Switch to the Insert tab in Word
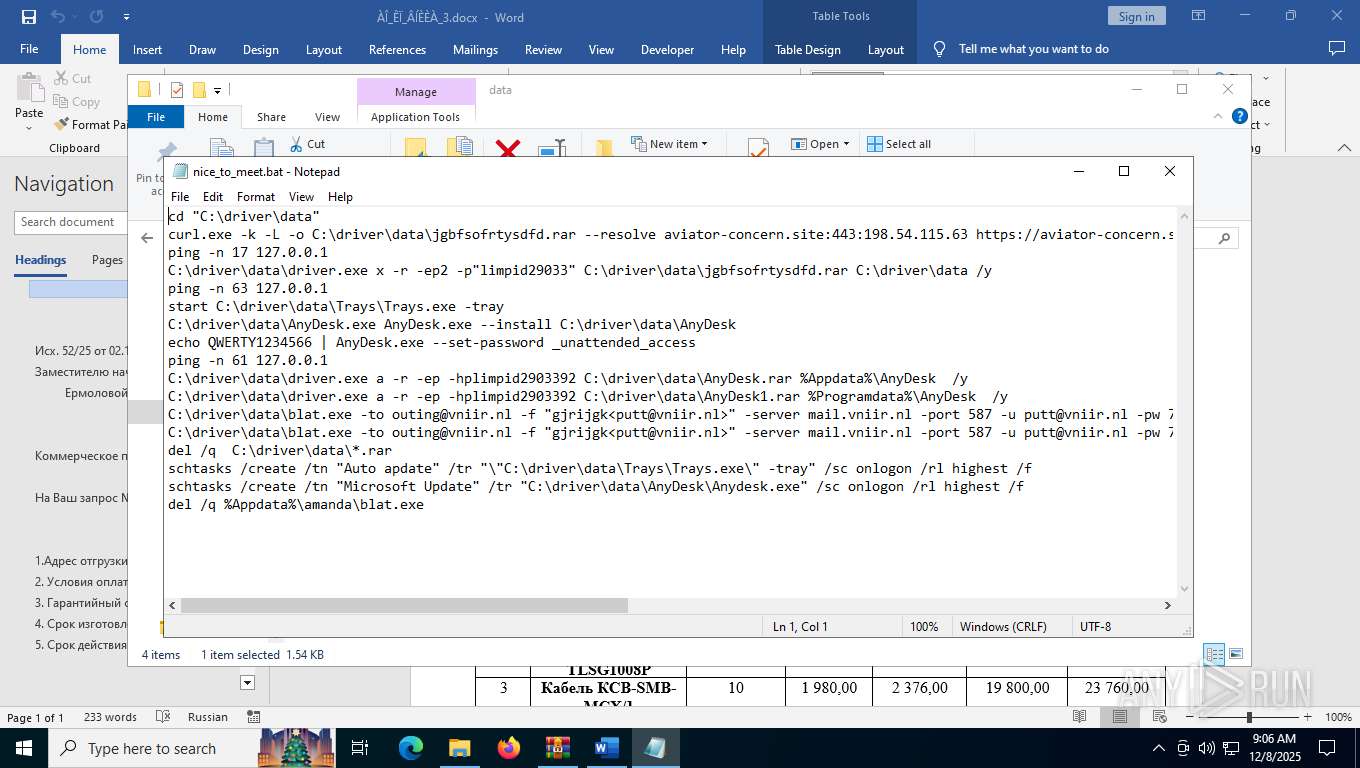1360x768 pixels. coord(147,49)
